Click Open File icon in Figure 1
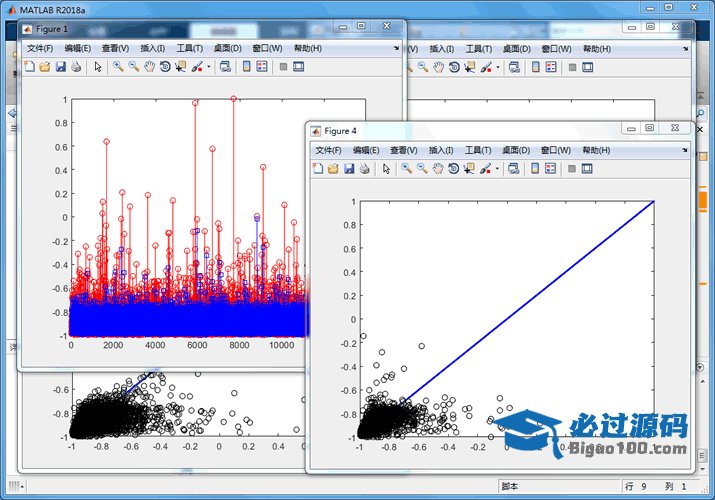The height and width of the screenshot is (500, 715). pyautogui.click(x=45, y=67)
